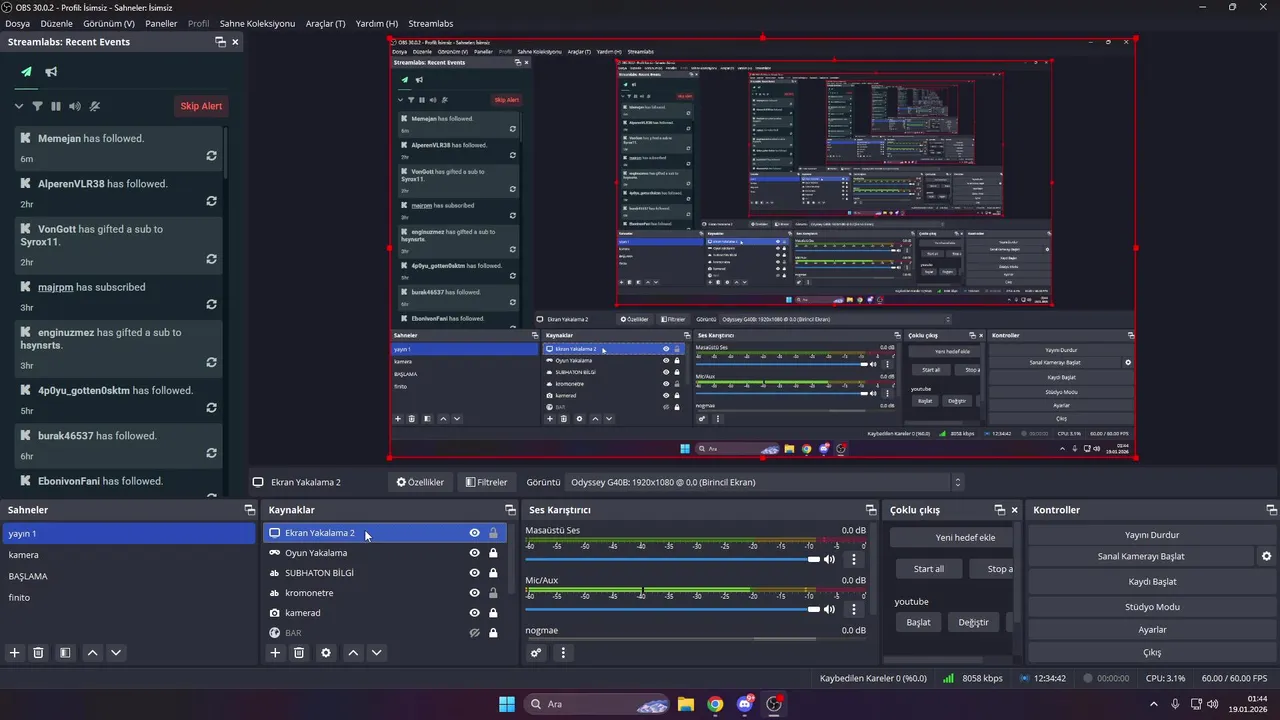1280x720 pixels.
Task: Open the Sahne Koleksiyonu menu
Action: [x=257, y=23]
